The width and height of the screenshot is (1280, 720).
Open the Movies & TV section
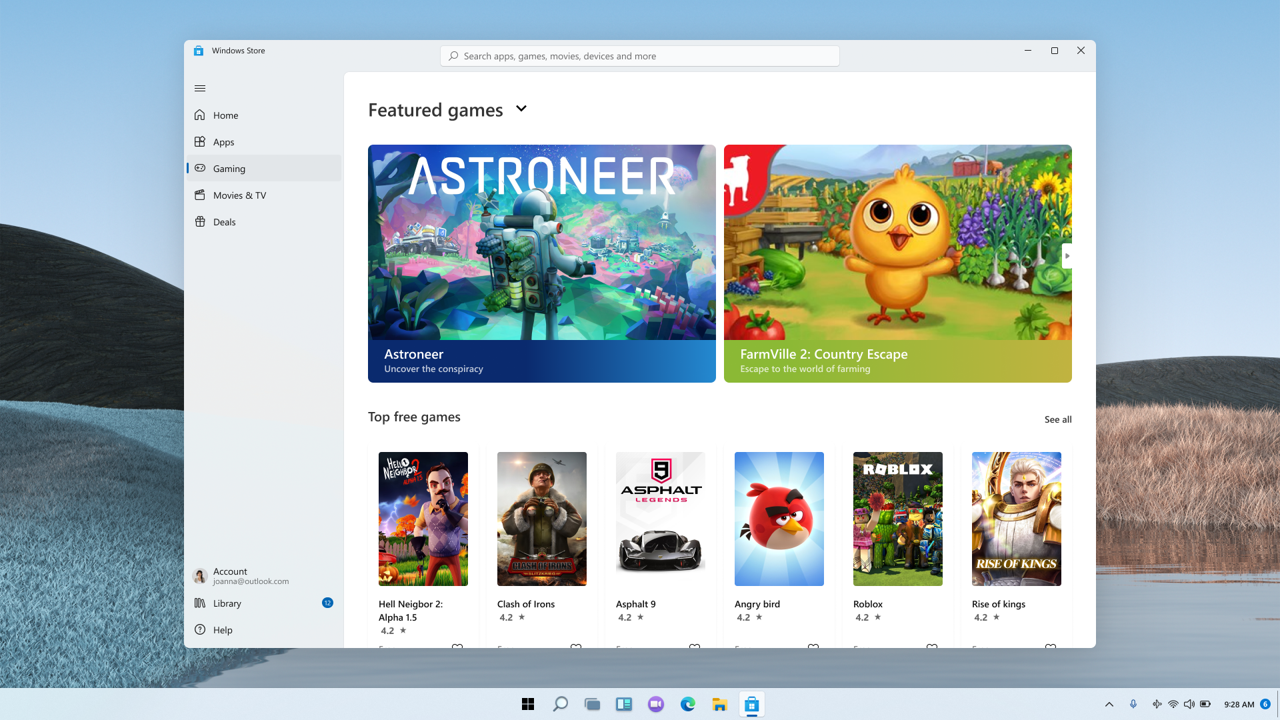pos(263,195)
